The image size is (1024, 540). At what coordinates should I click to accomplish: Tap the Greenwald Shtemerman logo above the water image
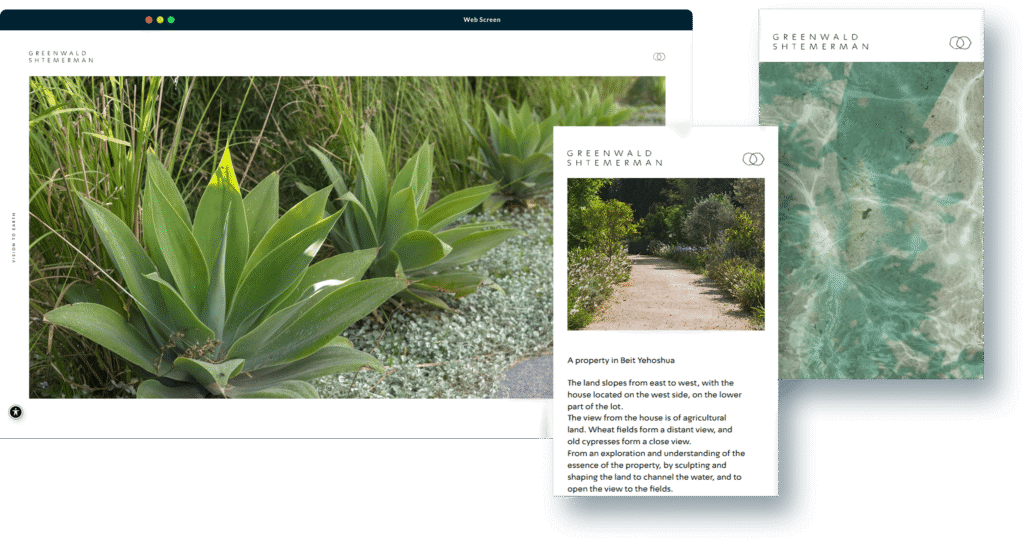(820, 42)
